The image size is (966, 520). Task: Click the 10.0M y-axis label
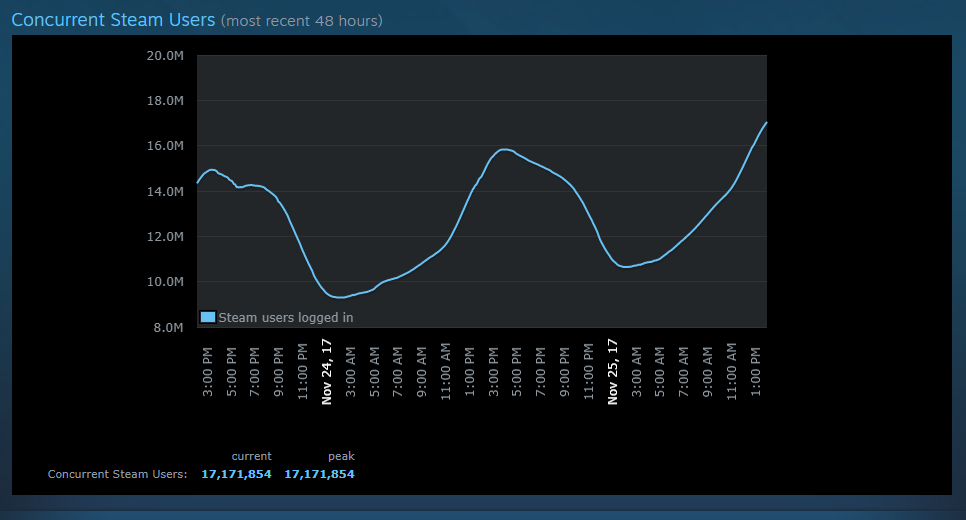tap(165, 282)
